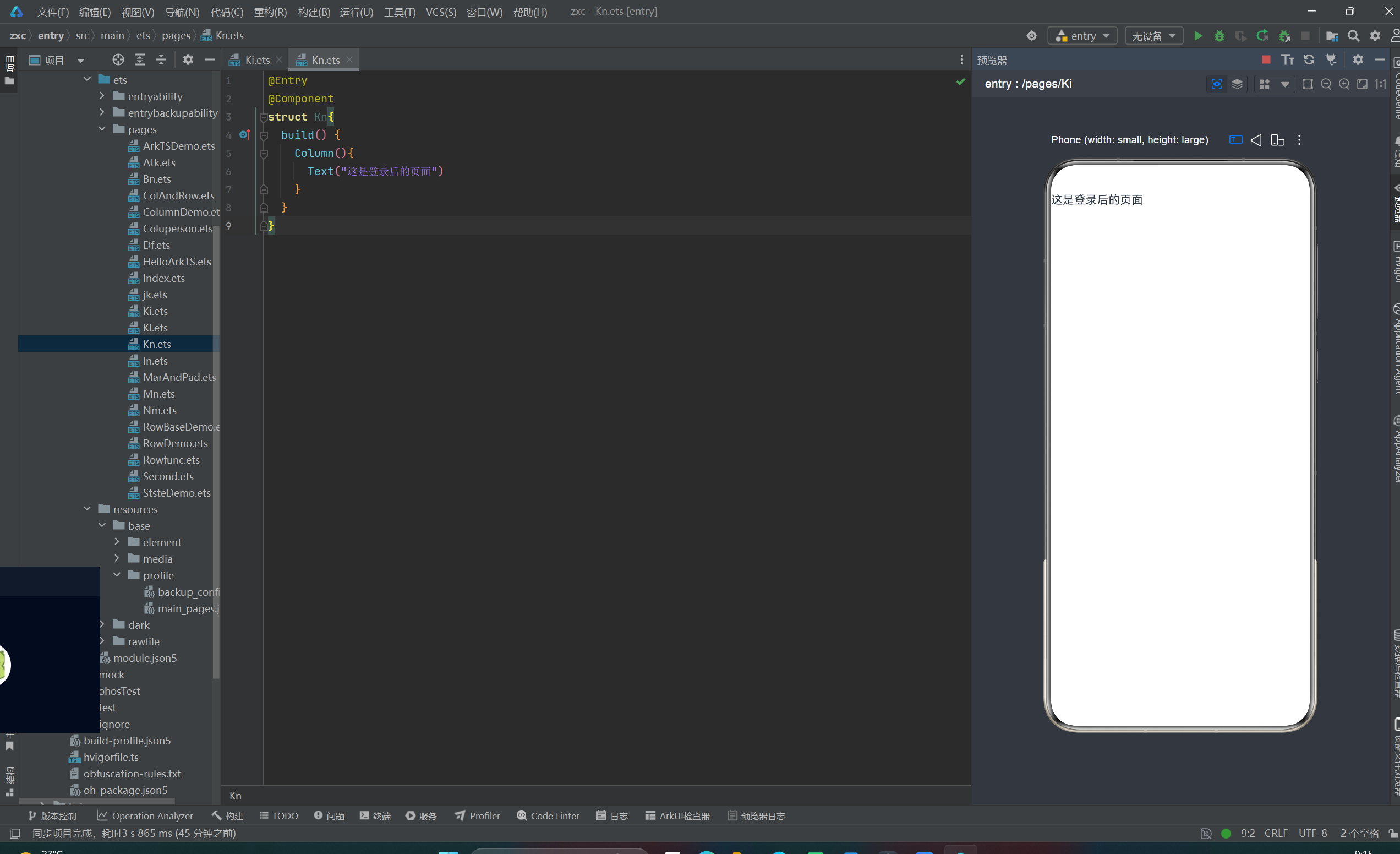Open the Operation Analyzer tool window
Screen dimensions: 1400x854
[145, 817]
